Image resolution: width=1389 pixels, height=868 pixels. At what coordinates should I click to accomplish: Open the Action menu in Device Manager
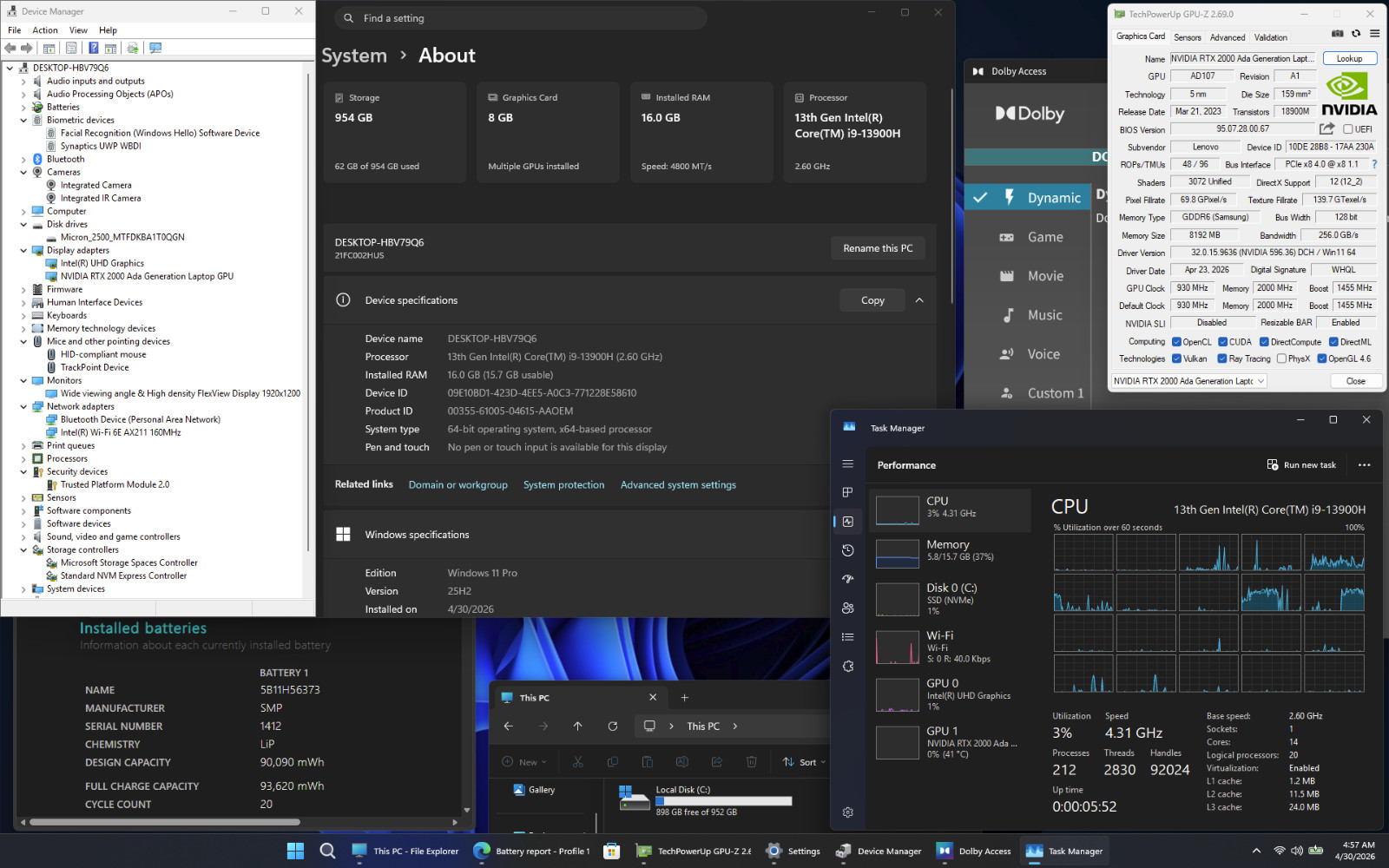click(x=45, y=30)
